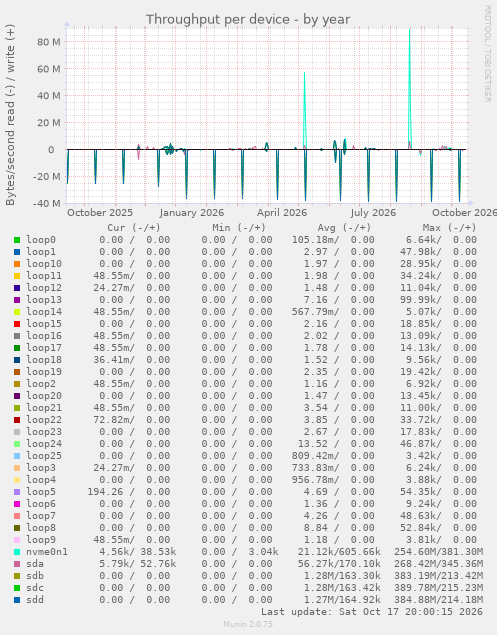The image size is (497, 635).
Task: Click the 'loop13' legend label
Action: [44, 300]
